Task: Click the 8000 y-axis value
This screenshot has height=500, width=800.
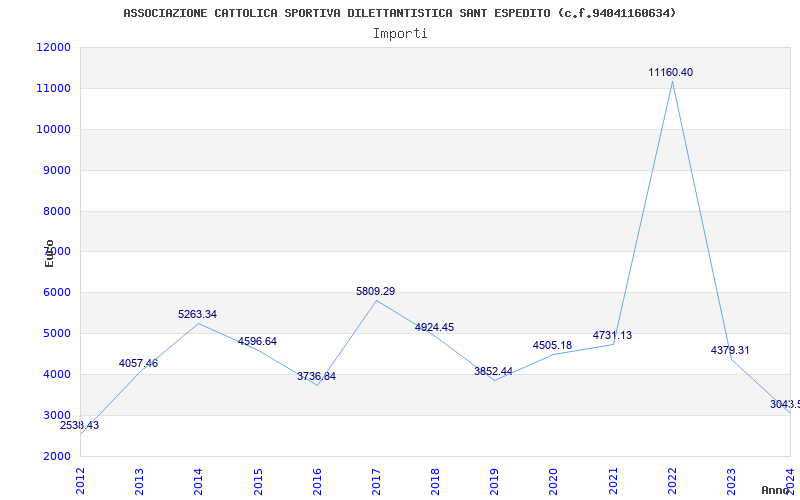Action: [x=55, y=211]
